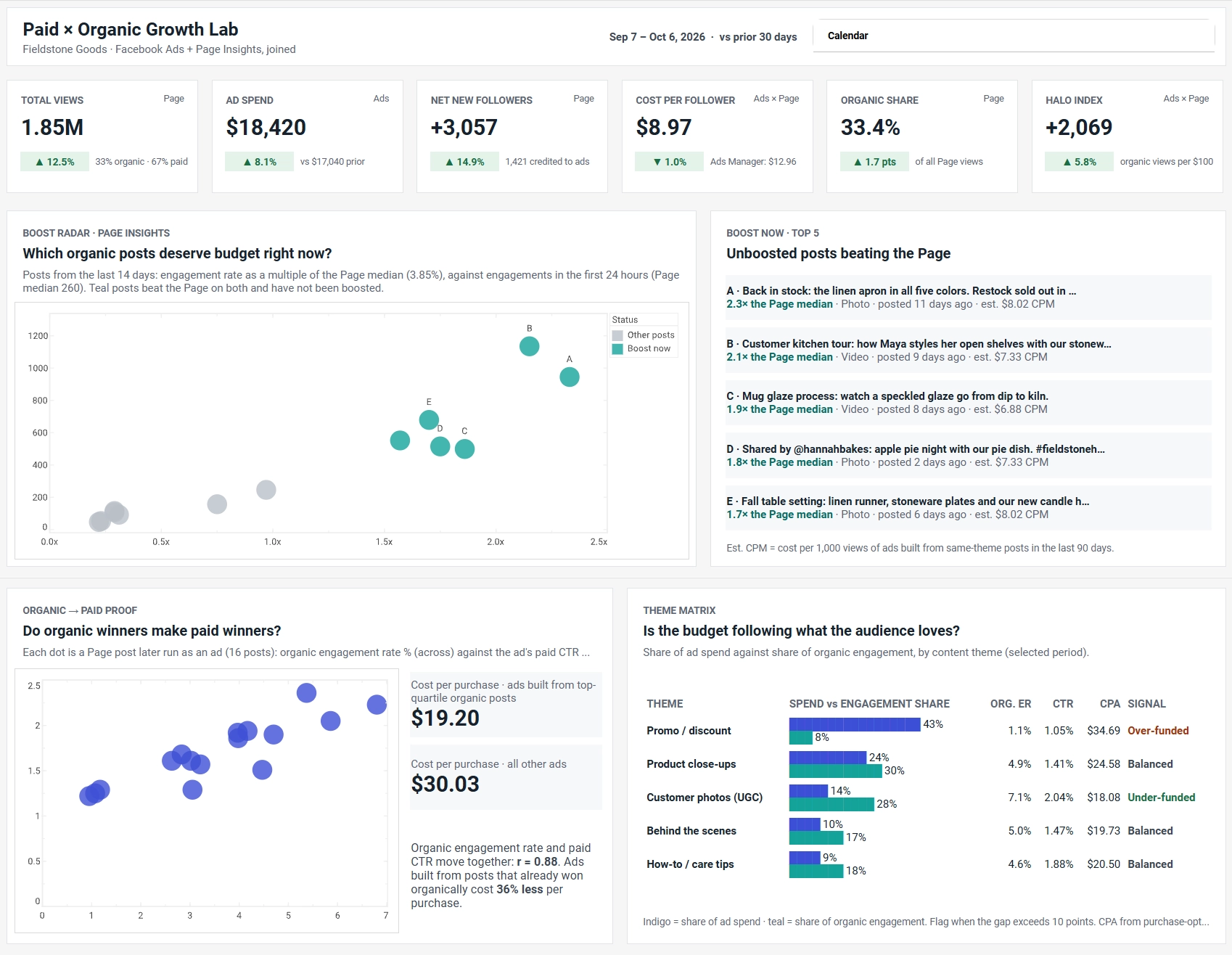Select the How-to / care tips theme label

tap(690, 864)
